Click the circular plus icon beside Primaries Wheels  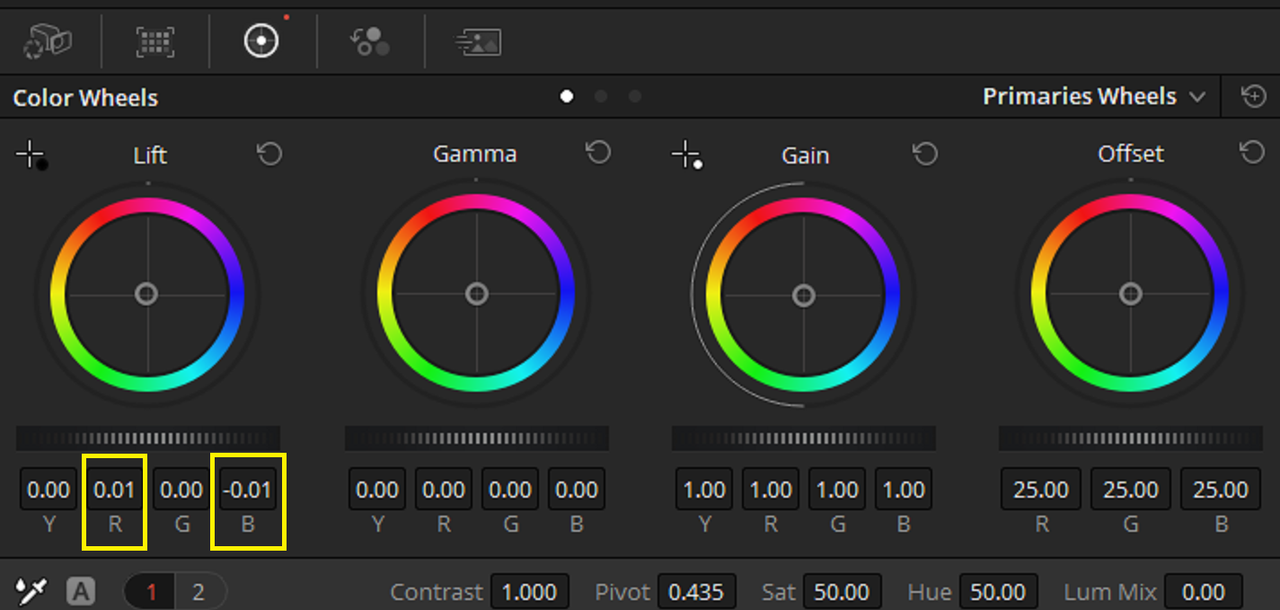[x=1253, y=96]
